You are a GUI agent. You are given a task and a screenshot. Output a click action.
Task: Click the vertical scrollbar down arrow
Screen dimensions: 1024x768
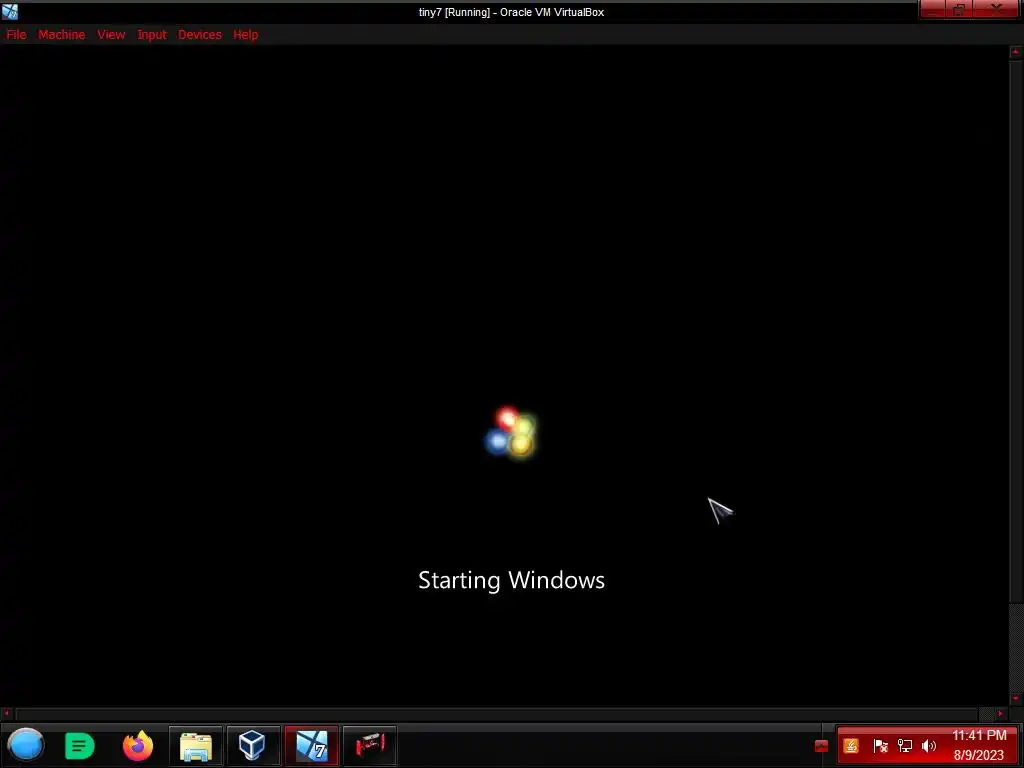pyautogui.click(x=1016, y=699)
